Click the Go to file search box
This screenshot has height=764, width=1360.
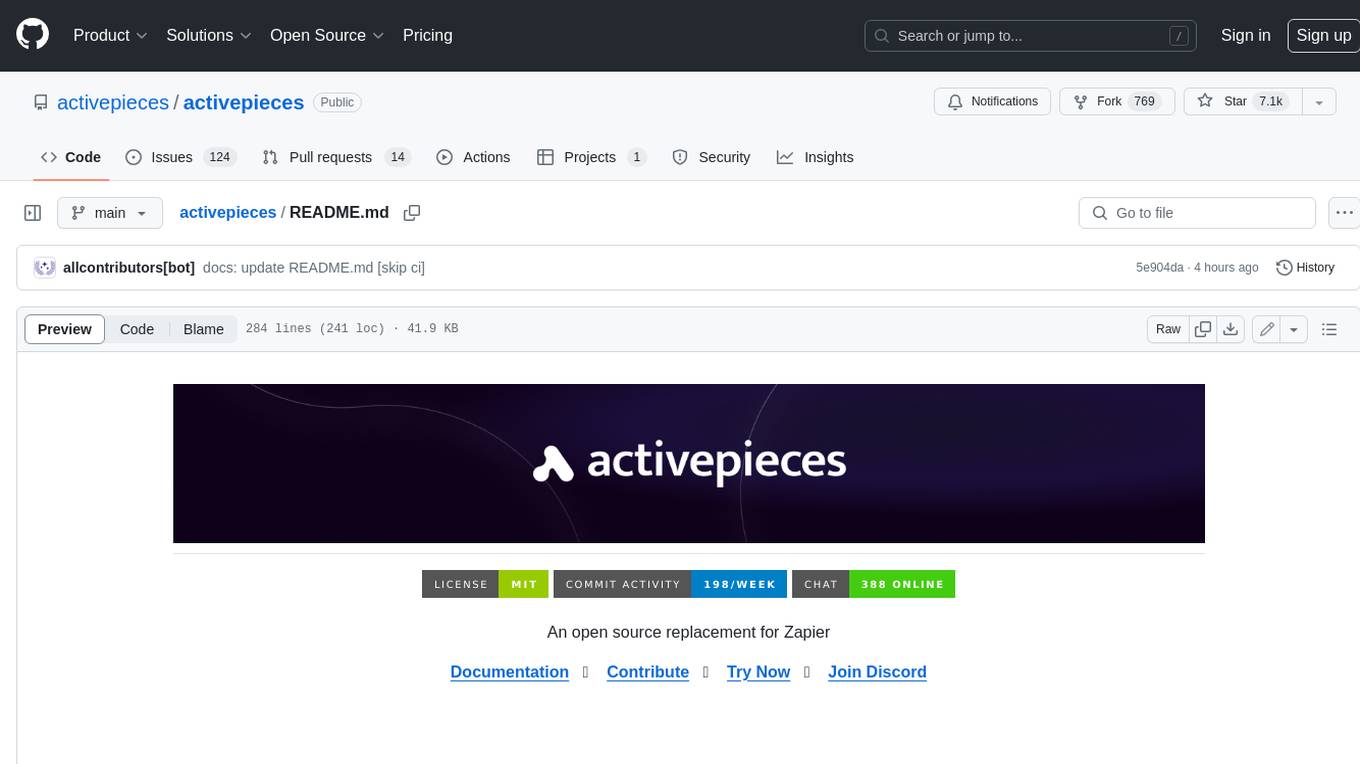pyautogui.click(x=1197, y=213)
